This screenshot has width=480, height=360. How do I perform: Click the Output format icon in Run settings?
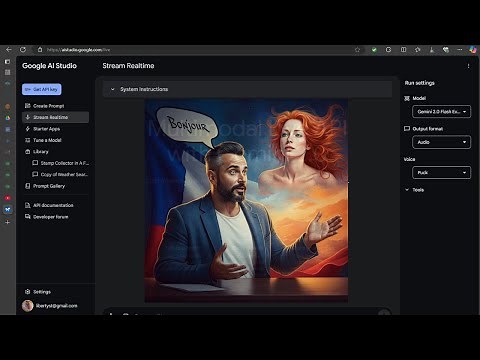click(407, 129)
